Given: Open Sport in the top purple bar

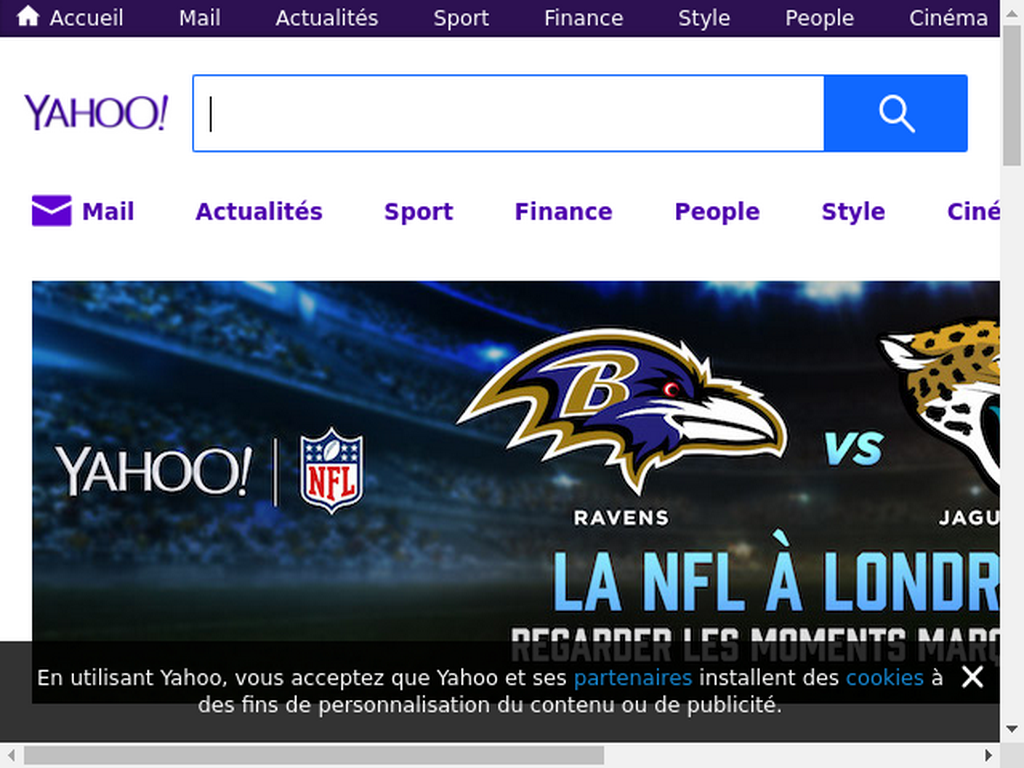Looking at the screenshot, I should coord(461,18).
